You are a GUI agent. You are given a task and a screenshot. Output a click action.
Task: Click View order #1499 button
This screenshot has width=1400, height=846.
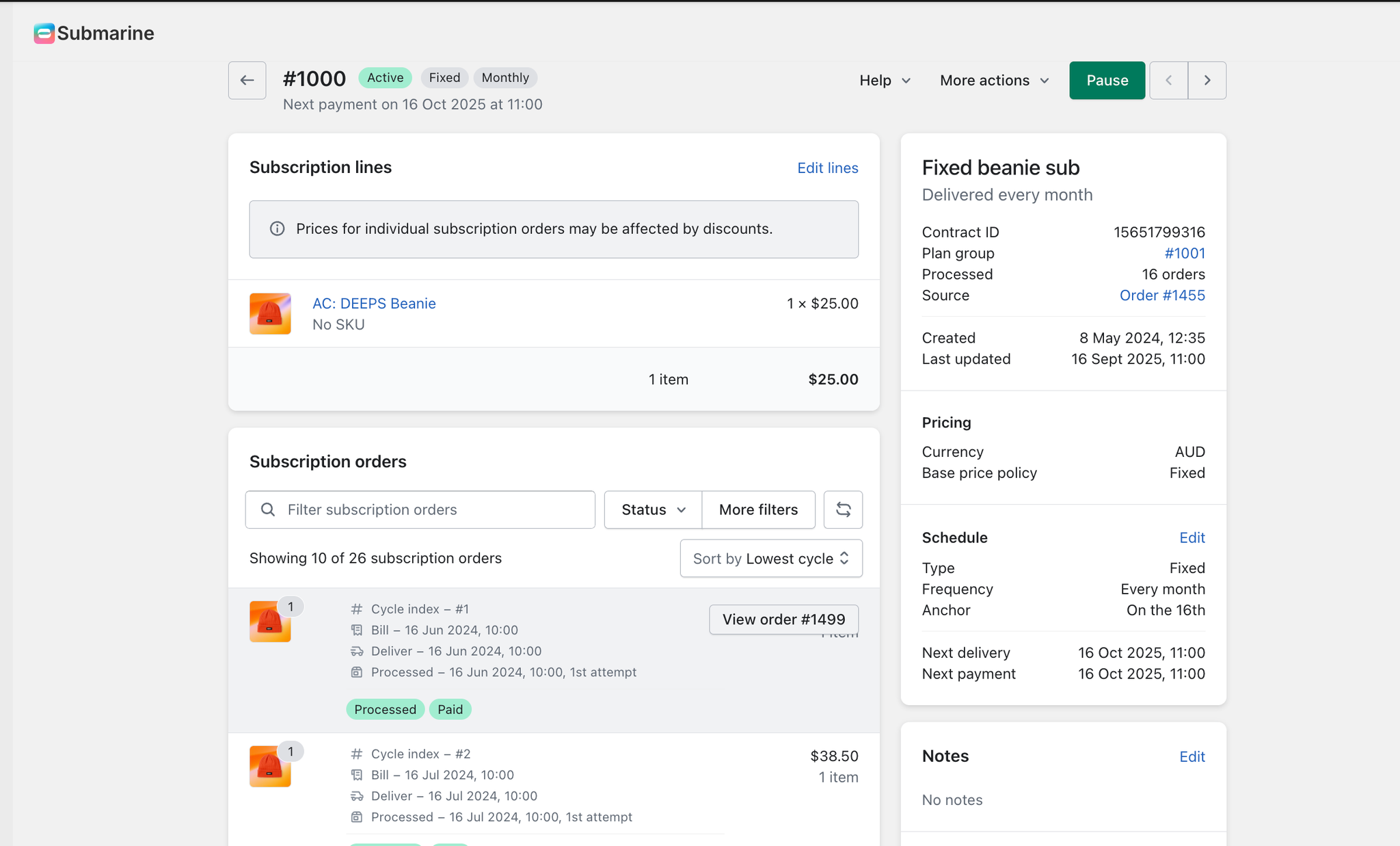(x=783, y=620)
